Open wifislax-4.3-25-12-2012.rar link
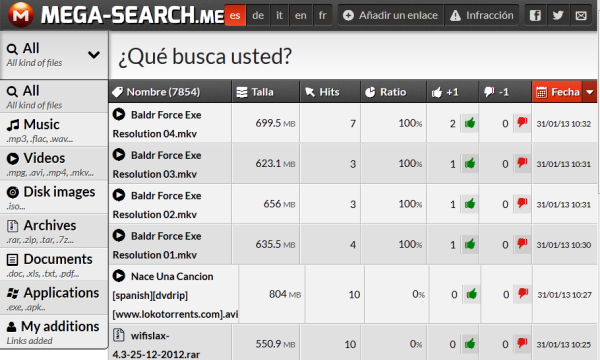The height and width of the screenshot is (360, 600). point(156,345)
